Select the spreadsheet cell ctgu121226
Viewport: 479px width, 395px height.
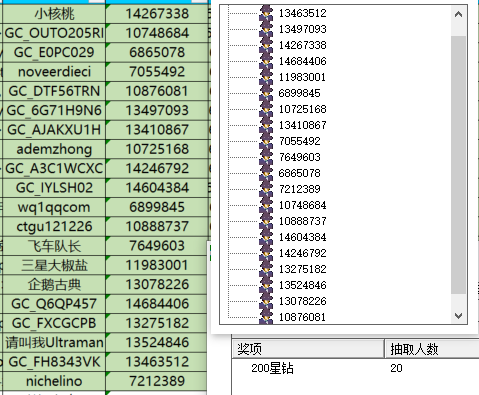54,226
